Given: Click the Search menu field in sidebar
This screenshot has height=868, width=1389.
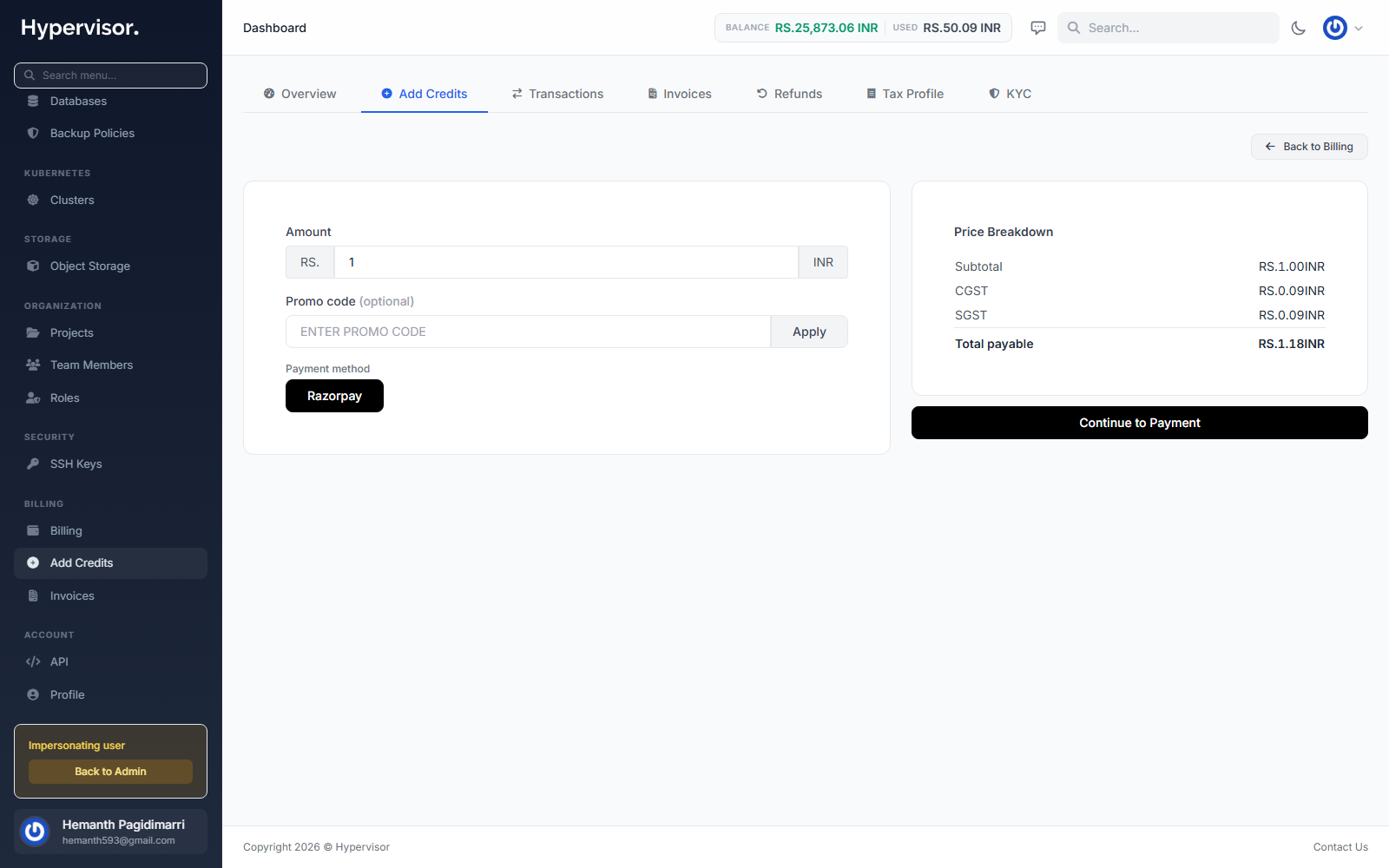Looking at the screenshot, I should pyautogui.click(x=110, y=76).
